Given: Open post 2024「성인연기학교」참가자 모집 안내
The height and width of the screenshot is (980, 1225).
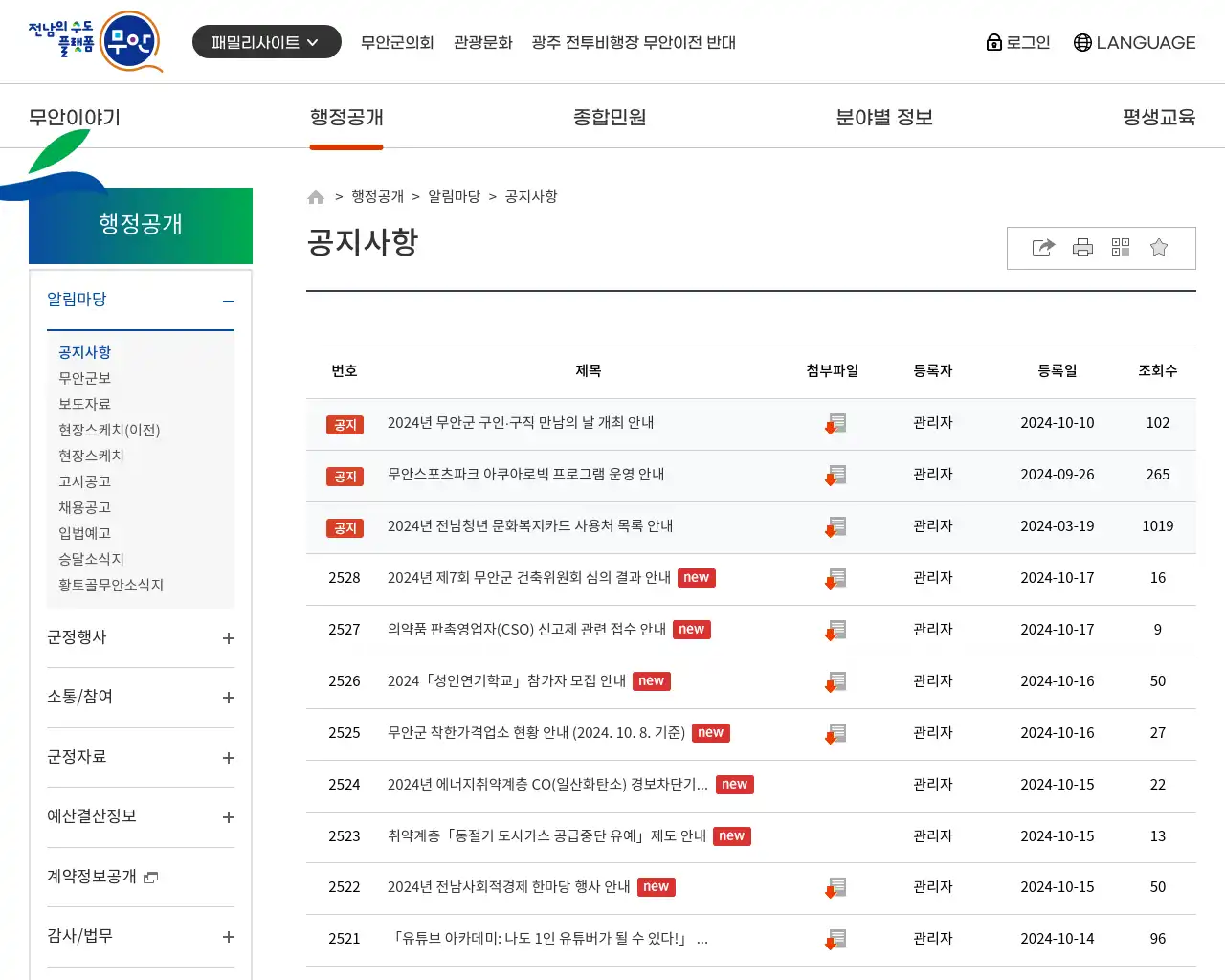Looking at the screenshot, I should [506, 681].
